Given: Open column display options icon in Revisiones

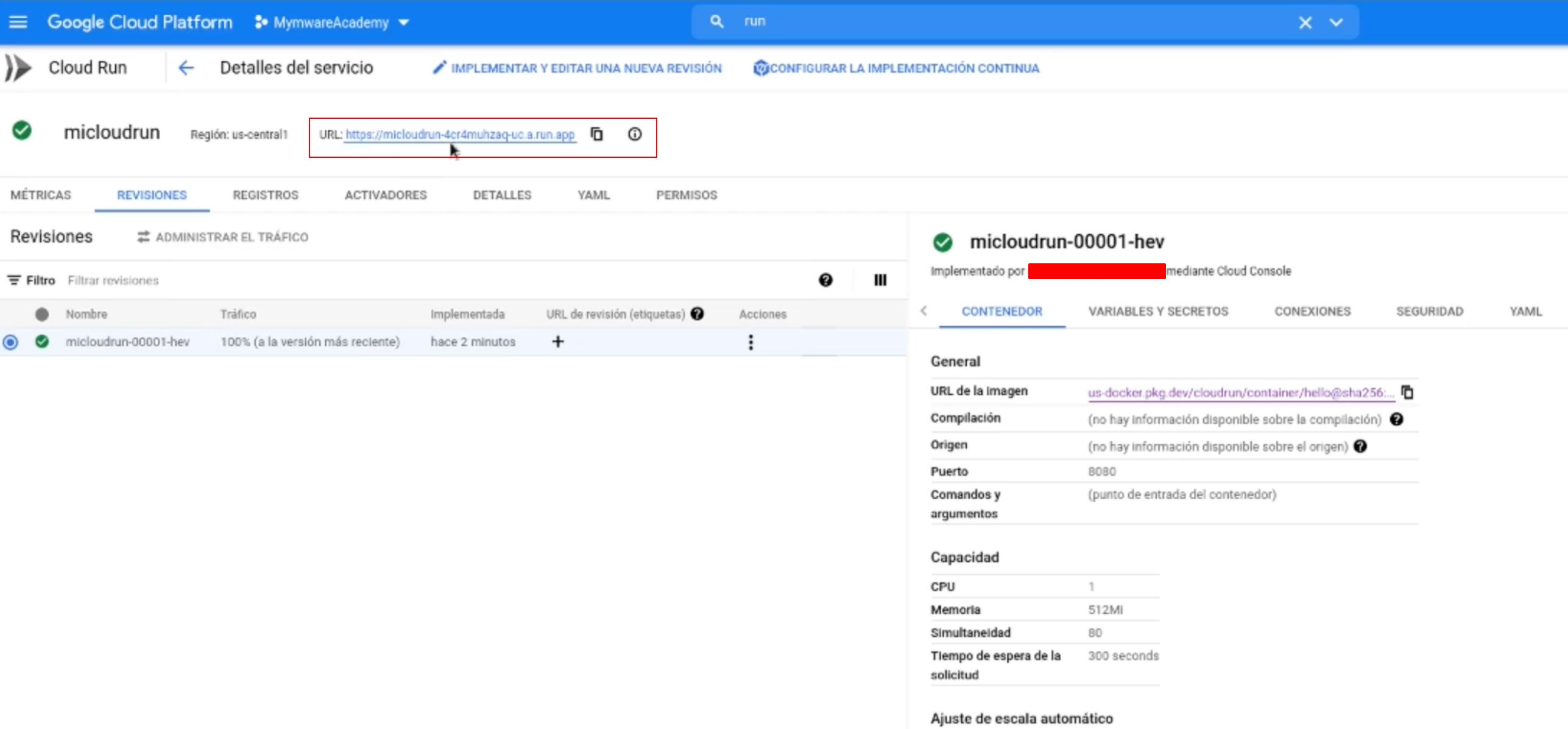Looking at the screenshot, I should 880,280.
